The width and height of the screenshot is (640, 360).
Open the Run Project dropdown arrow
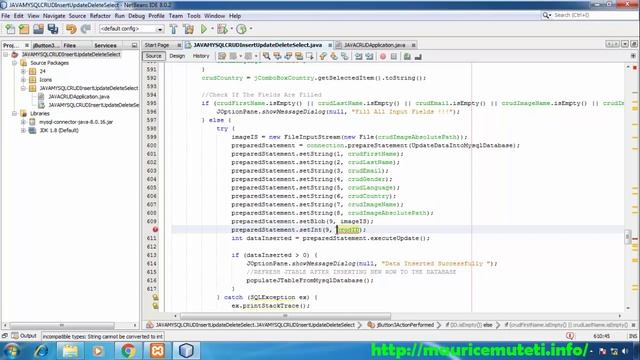pyautogui.click(x=212, y=29)
